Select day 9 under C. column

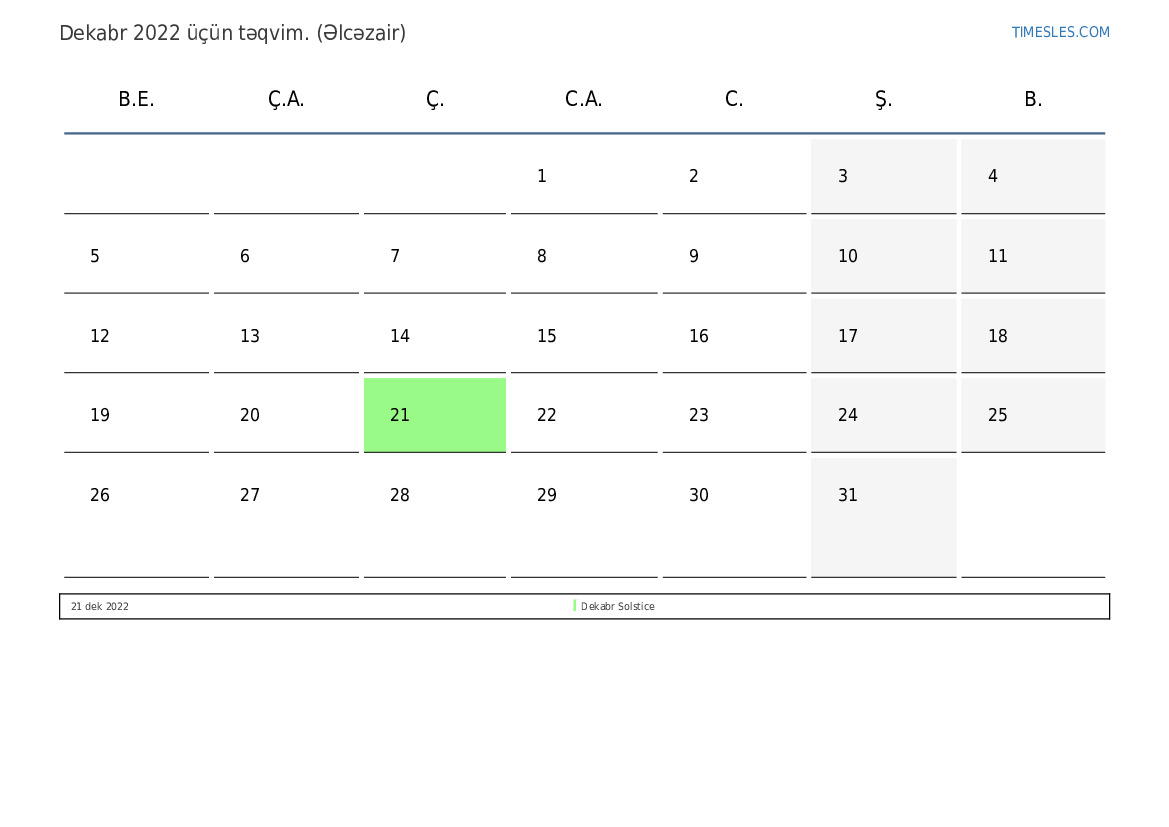pos(734,256)
